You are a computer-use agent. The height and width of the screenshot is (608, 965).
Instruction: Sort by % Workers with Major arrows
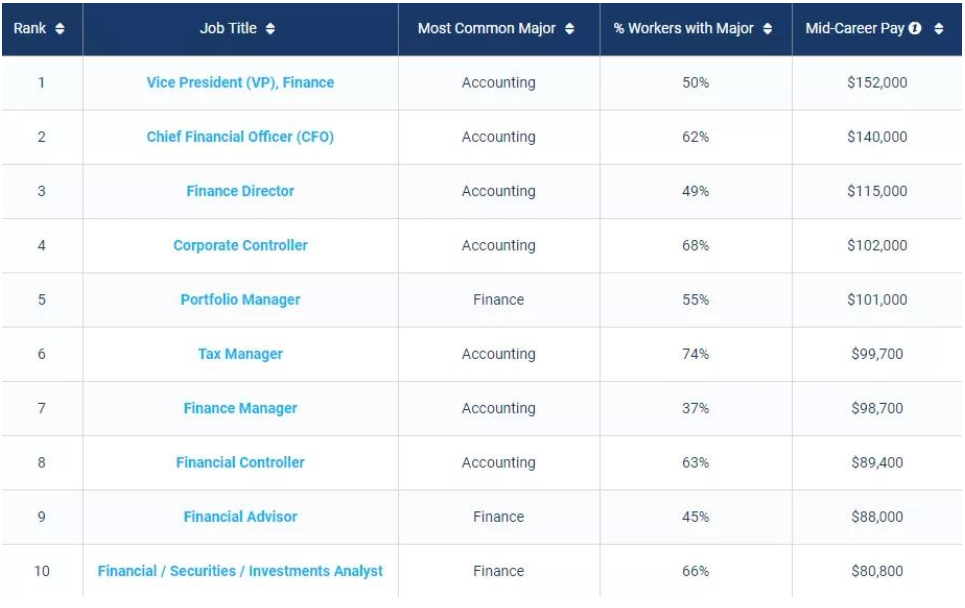coord(767,28)
